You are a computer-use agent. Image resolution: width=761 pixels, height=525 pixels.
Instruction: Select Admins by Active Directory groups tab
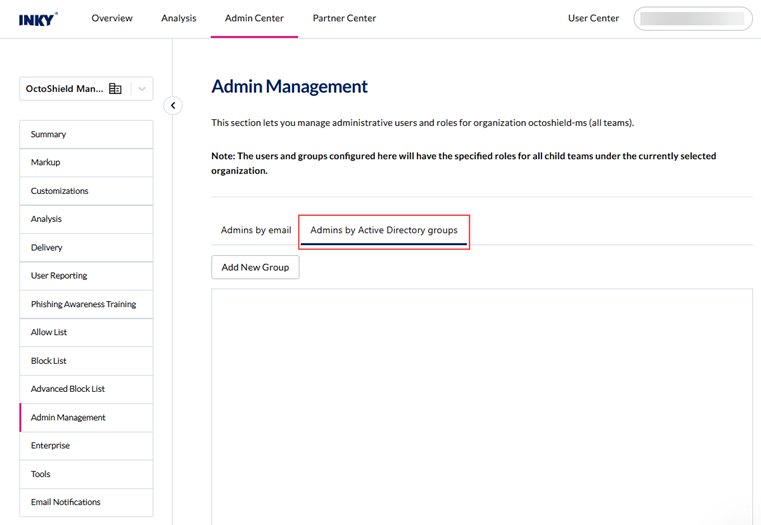[384, 230]
